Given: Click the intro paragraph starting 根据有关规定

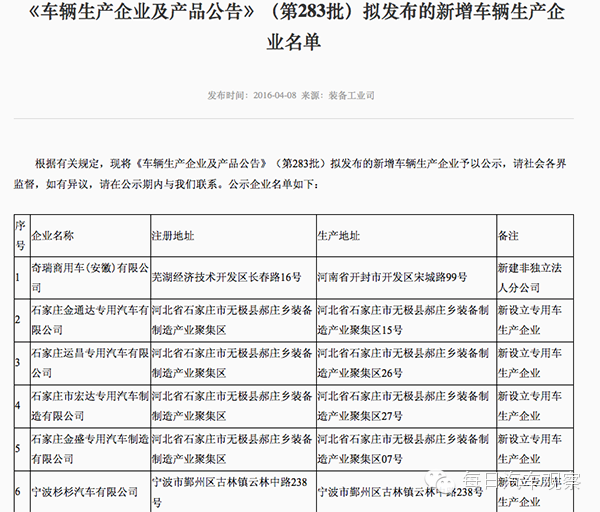Looking at the screenshot, I should tap(290, 174).
